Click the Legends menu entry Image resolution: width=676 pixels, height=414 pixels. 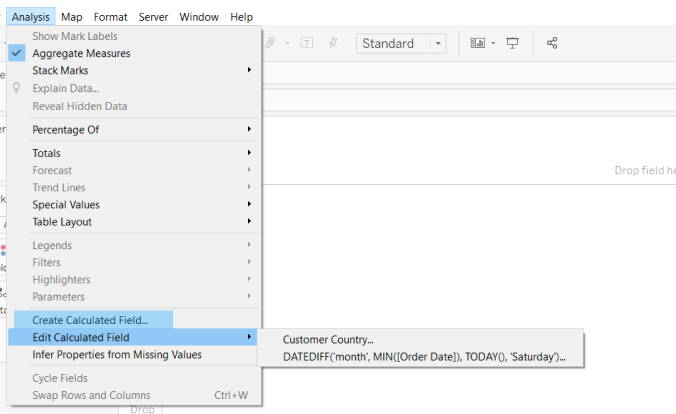pos(134,245)
